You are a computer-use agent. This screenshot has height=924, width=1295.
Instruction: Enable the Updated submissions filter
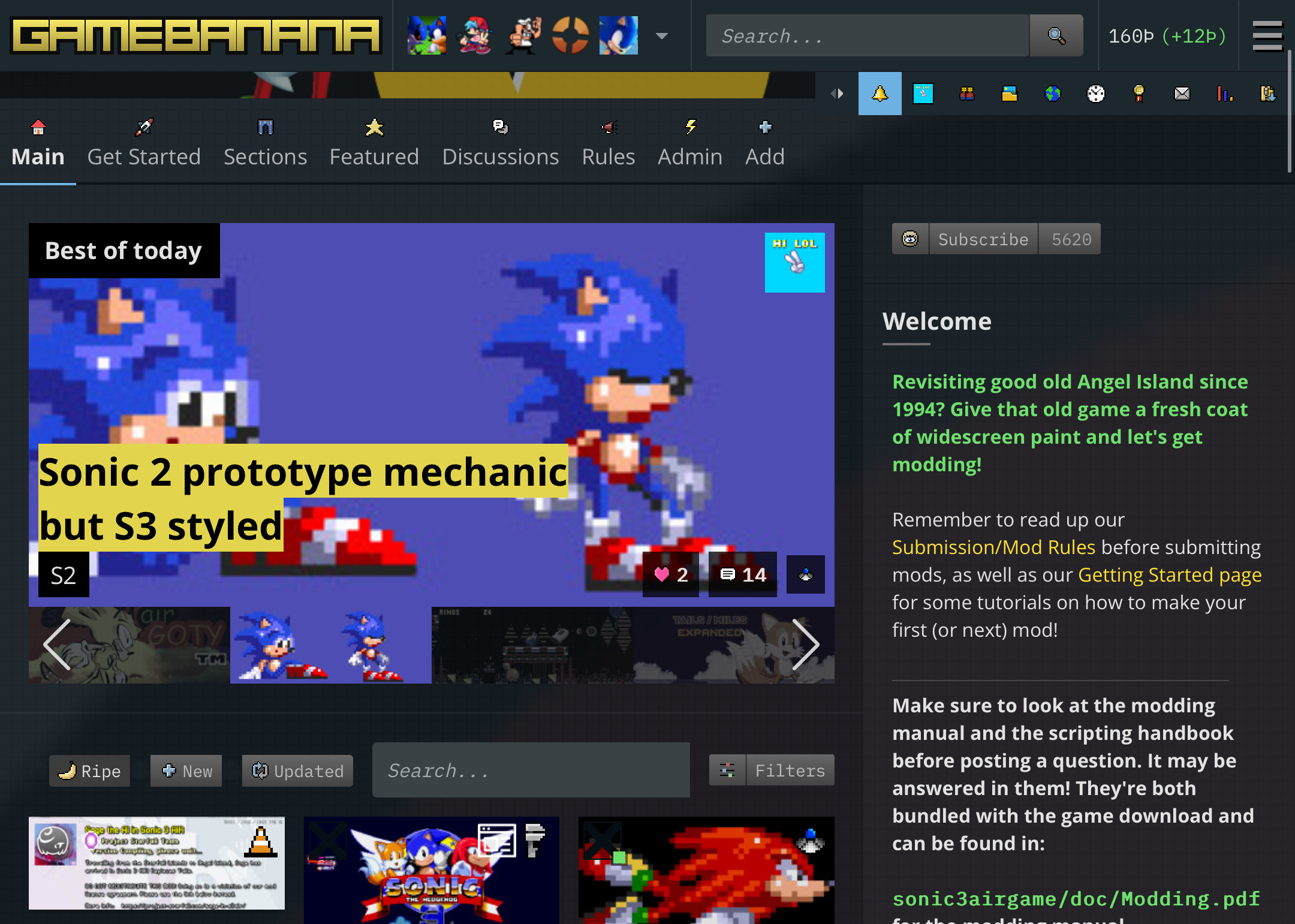297,770
